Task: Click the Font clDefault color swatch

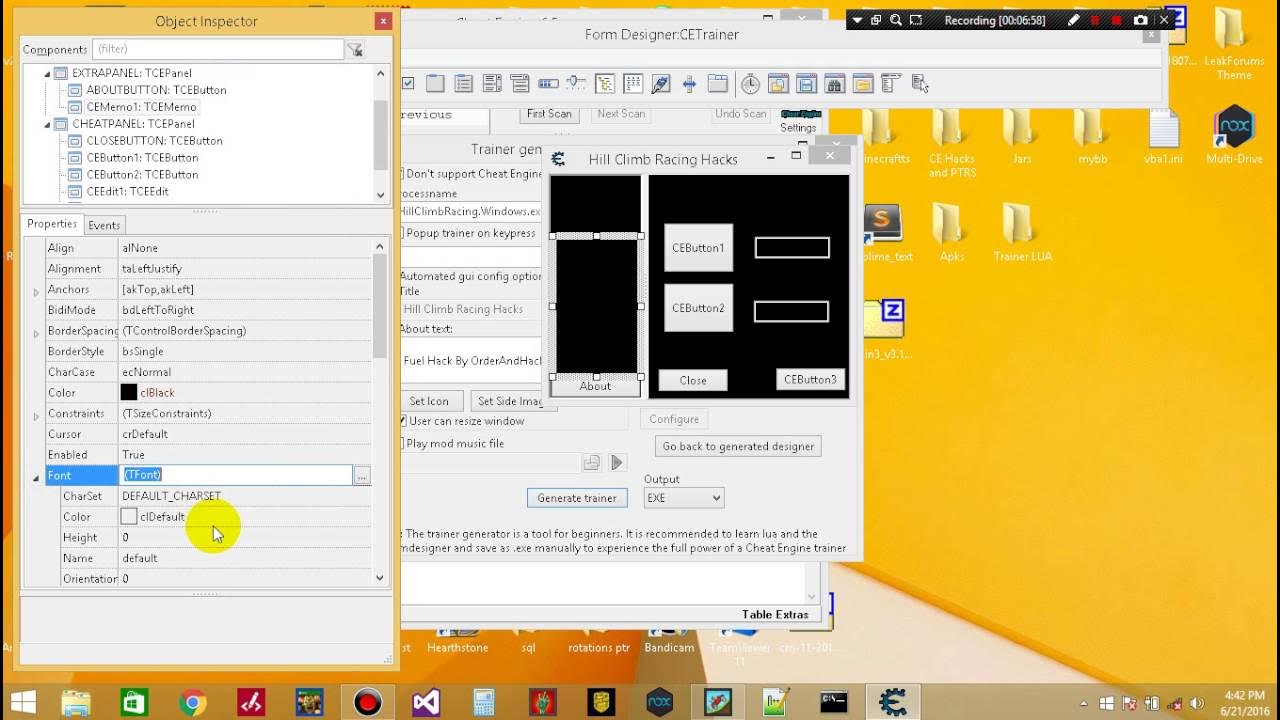Action: [129, 517]
